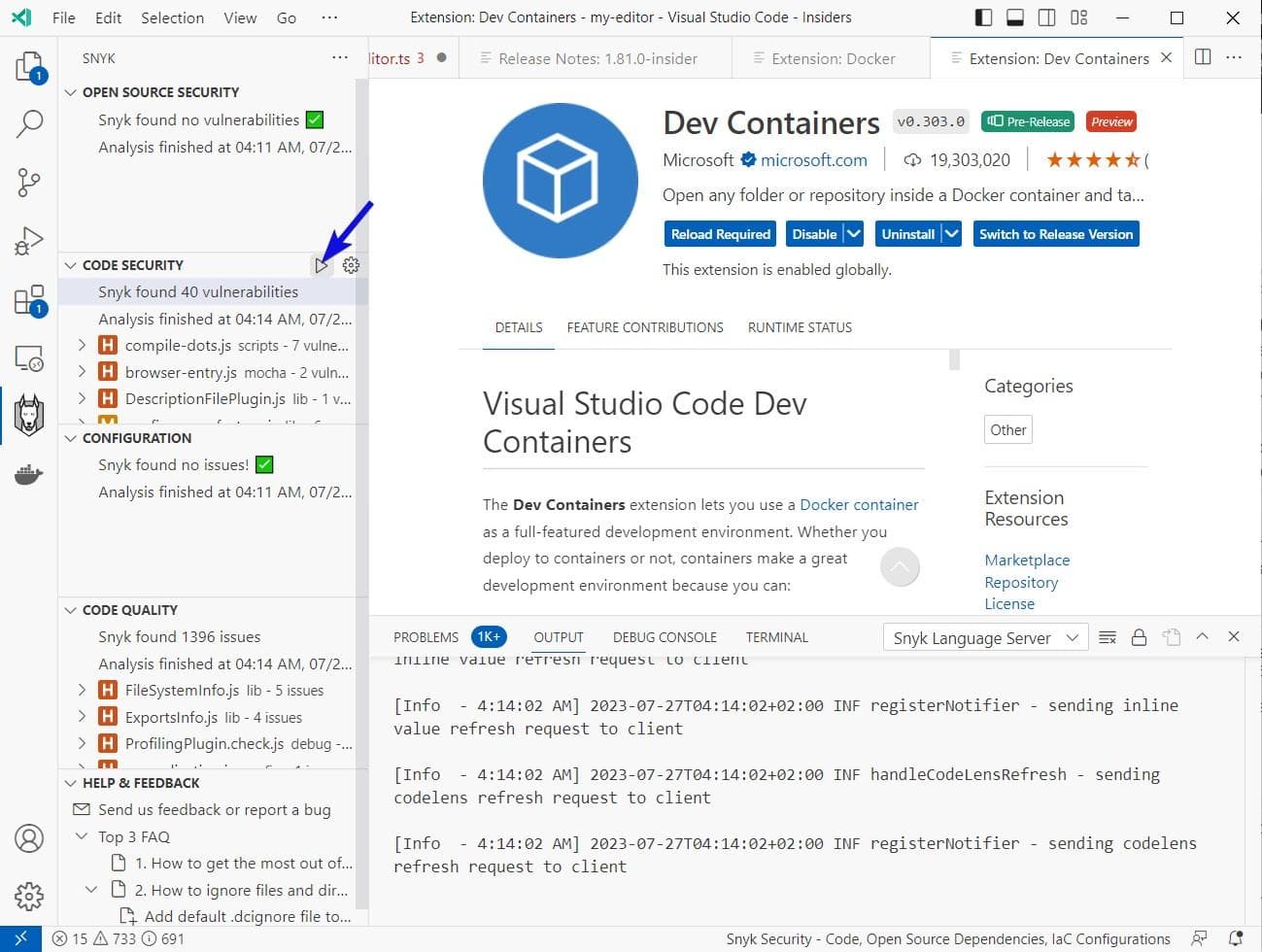Image resolution: width=1262 pixels, height=952 pixels.
Task: Open Code Security settings gear
Action: (351, 265)
